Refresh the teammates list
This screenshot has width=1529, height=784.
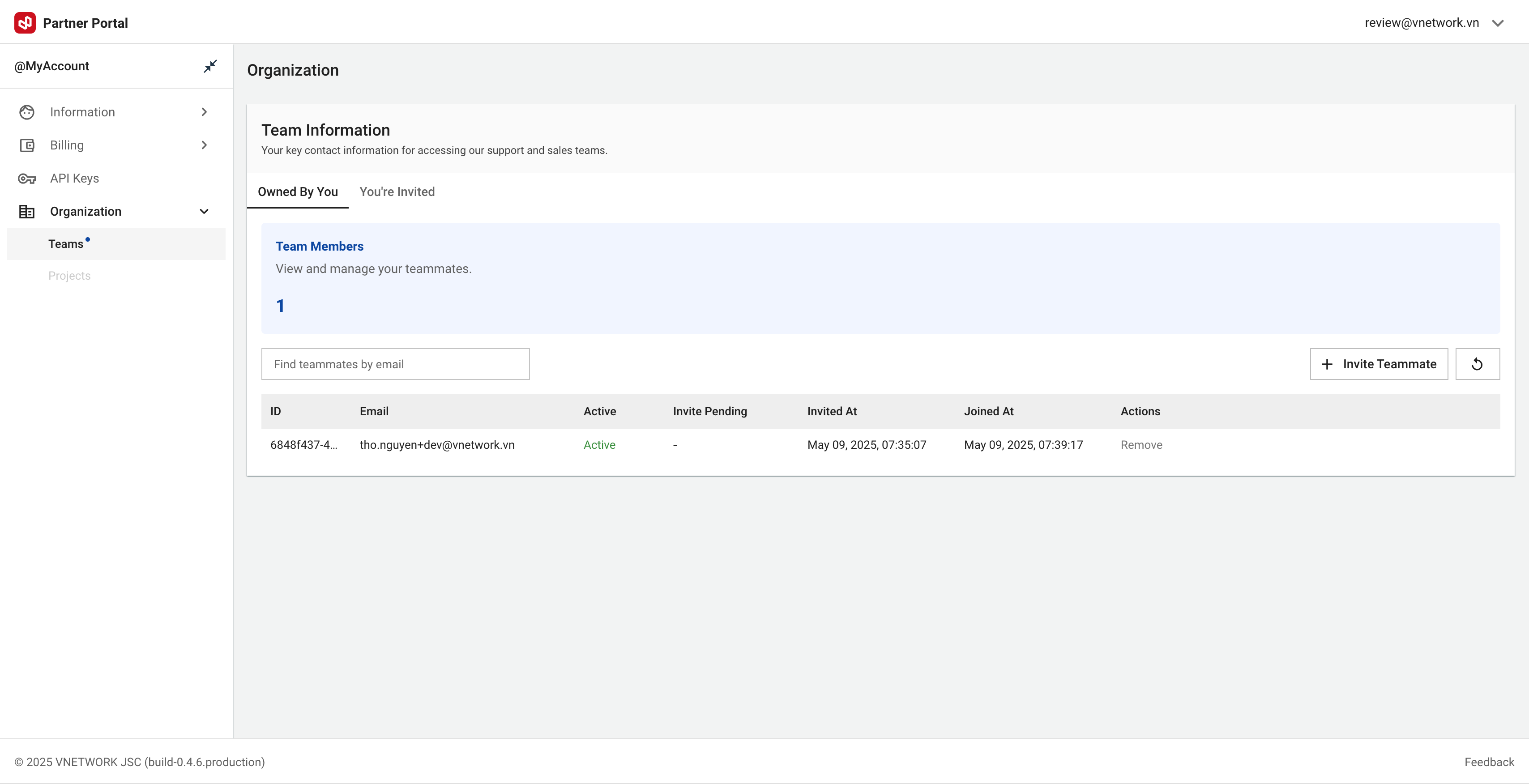coord(1478,364)
